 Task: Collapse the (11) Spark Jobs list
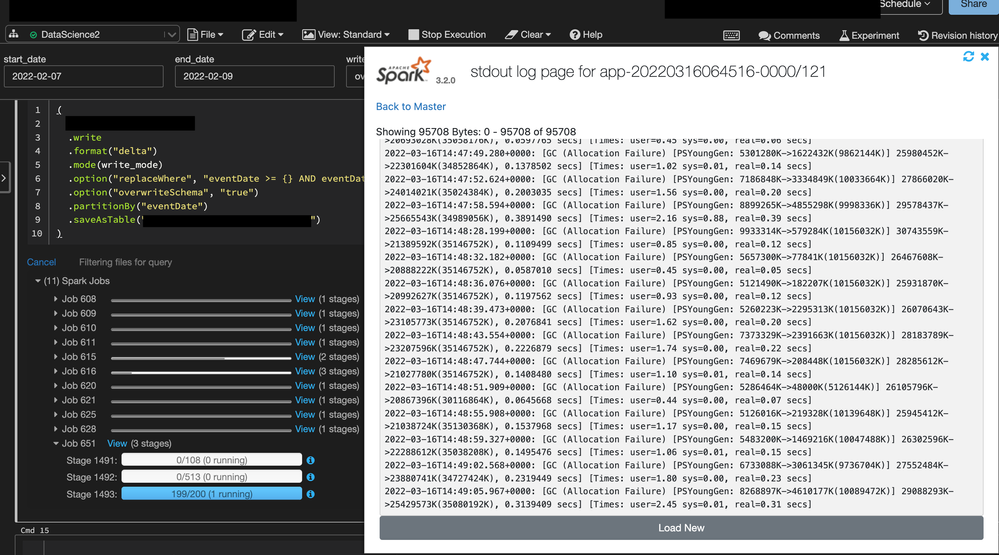click(38, 281)
